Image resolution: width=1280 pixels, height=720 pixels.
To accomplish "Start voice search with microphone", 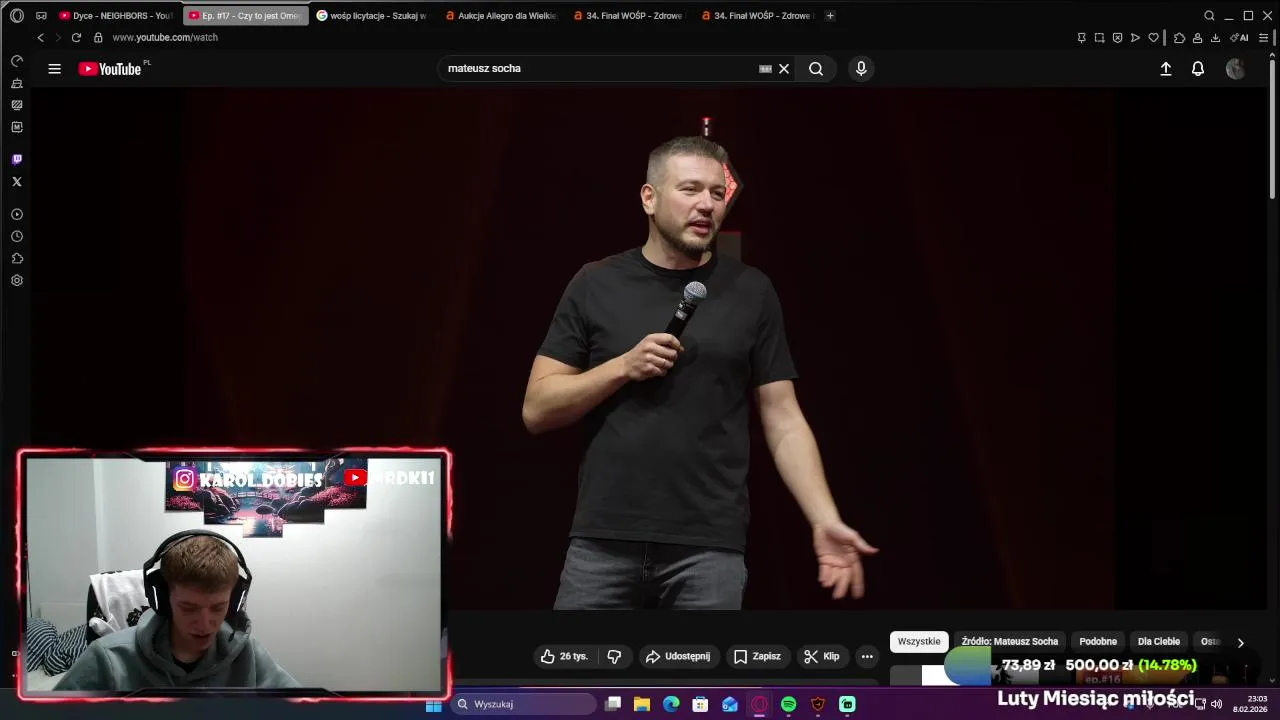I will 861,69.
